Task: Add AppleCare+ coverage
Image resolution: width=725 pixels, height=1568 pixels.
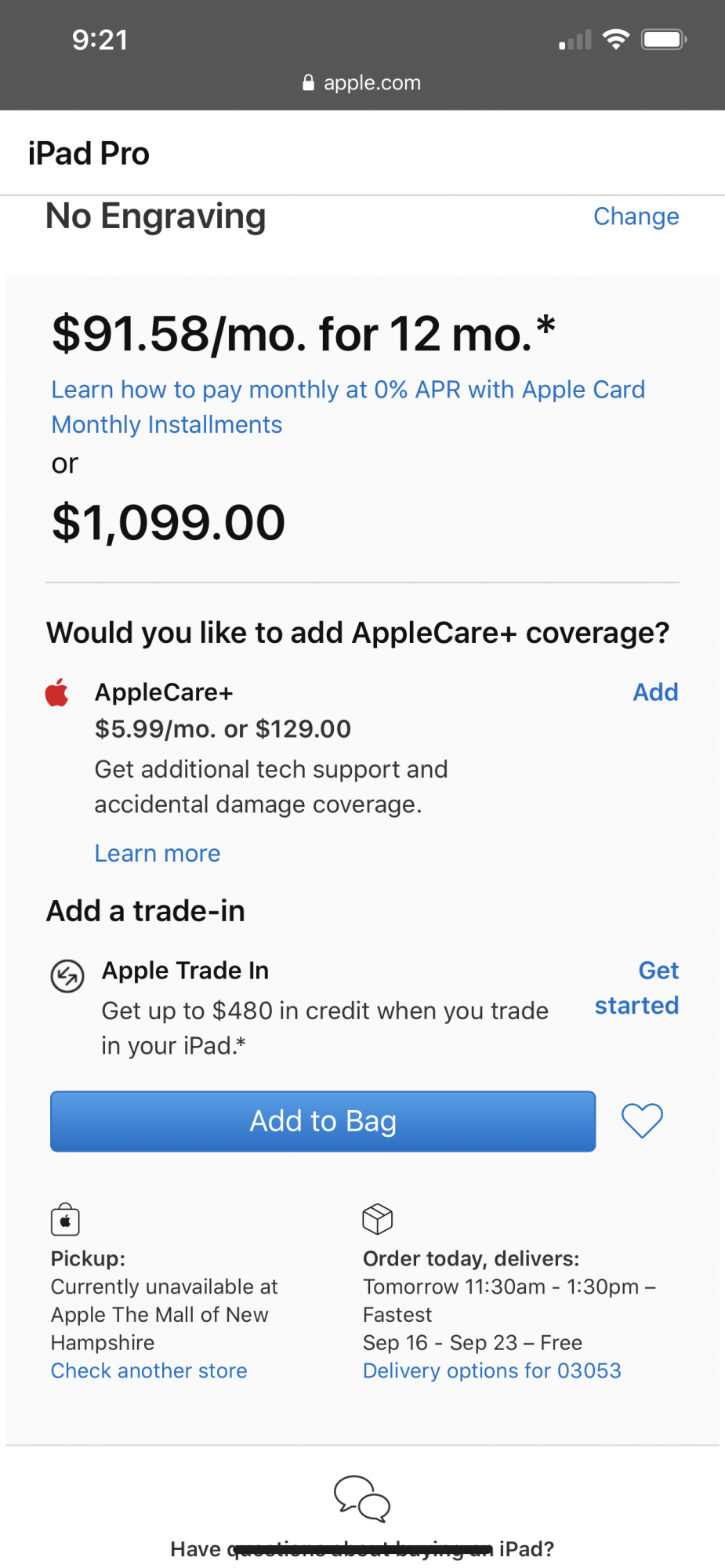Action: point(655,692)
